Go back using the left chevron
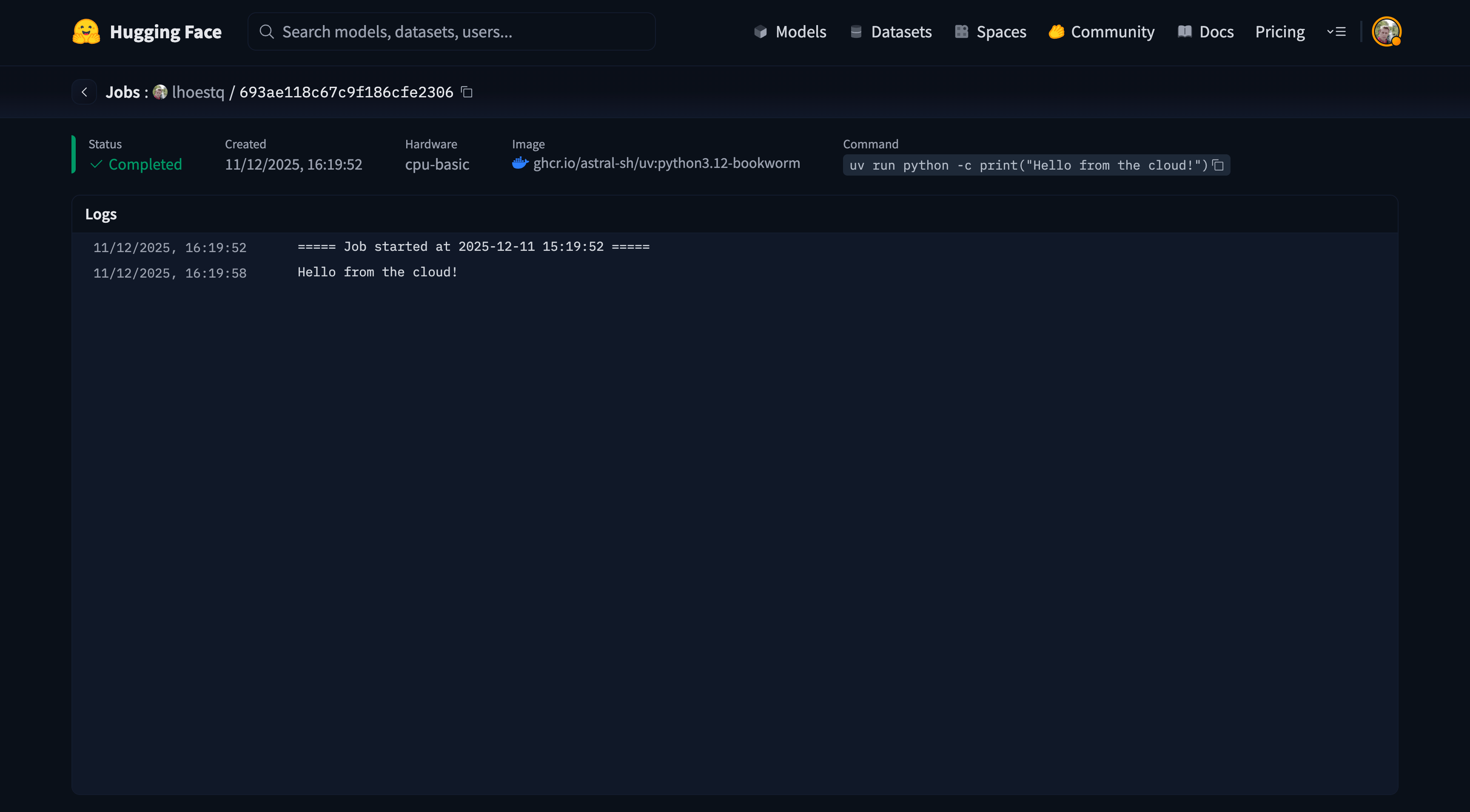The width and height of the screenshot is (1470, 812). 85,92
